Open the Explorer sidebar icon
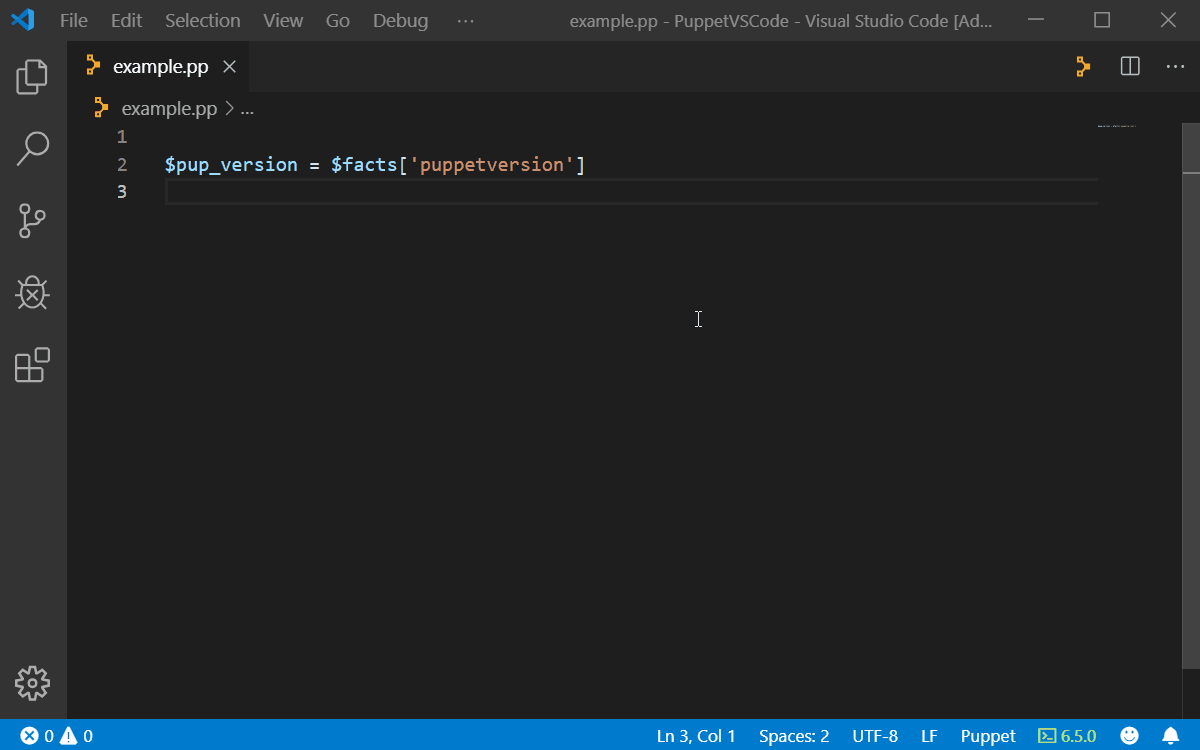The image size is (1200, 750). tap(32, 77)
